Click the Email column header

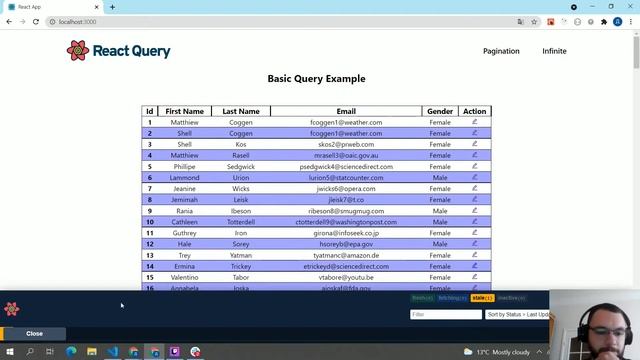click(346, 111)
